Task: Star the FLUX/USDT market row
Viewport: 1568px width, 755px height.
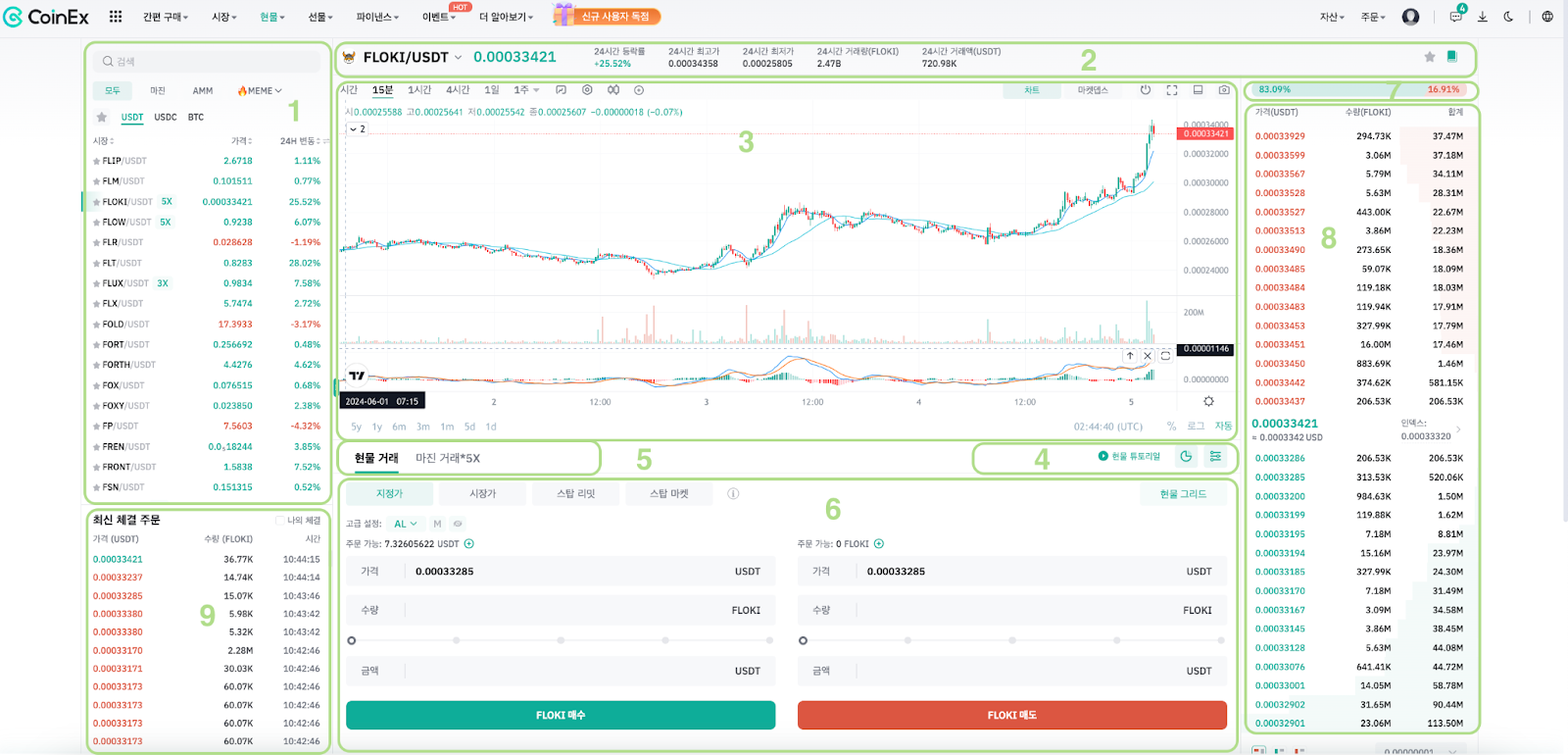Action: click(x=96, y=283)
